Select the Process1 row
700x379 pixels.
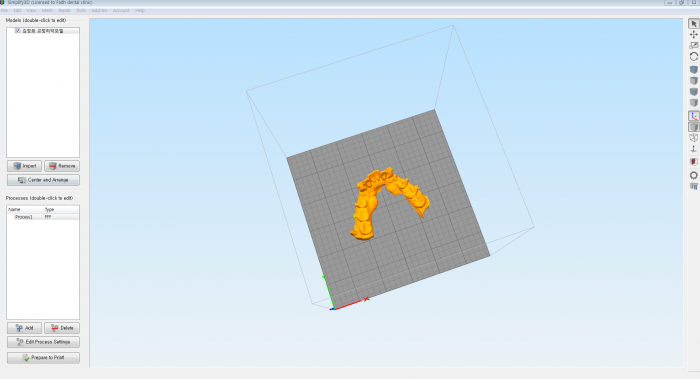coord(43,217)
